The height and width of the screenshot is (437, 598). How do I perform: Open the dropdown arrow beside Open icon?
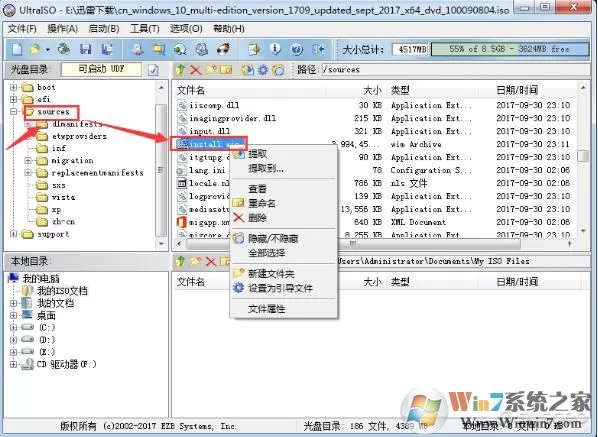point(48,50)
